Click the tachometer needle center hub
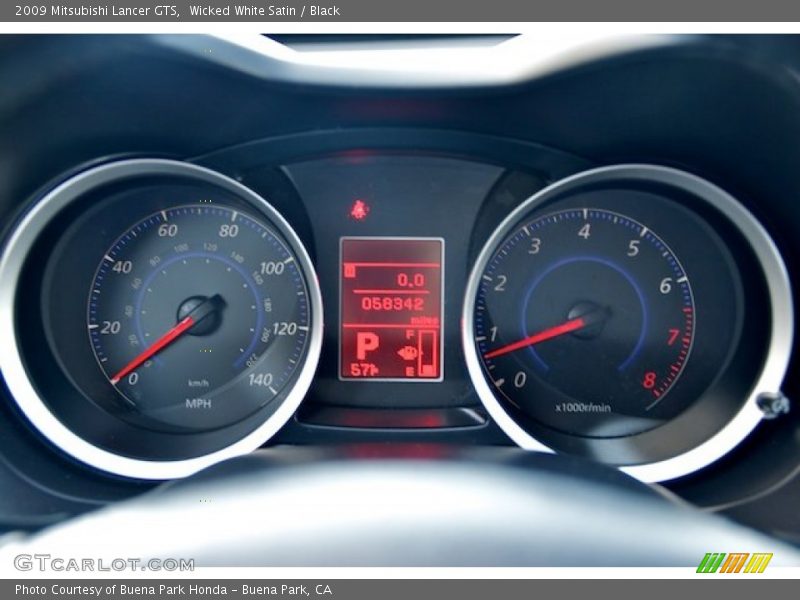 [588, 318]
